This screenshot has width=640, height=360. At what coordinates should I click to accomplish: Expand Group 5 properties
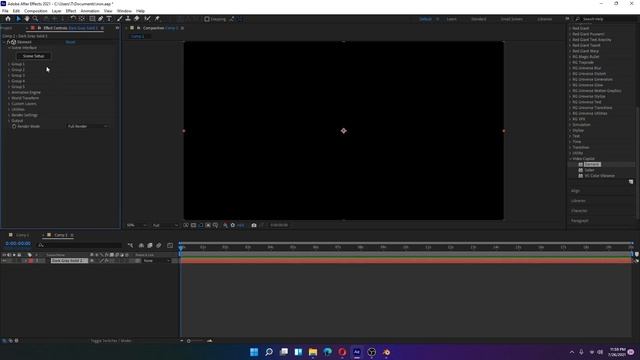pos(9,87)
